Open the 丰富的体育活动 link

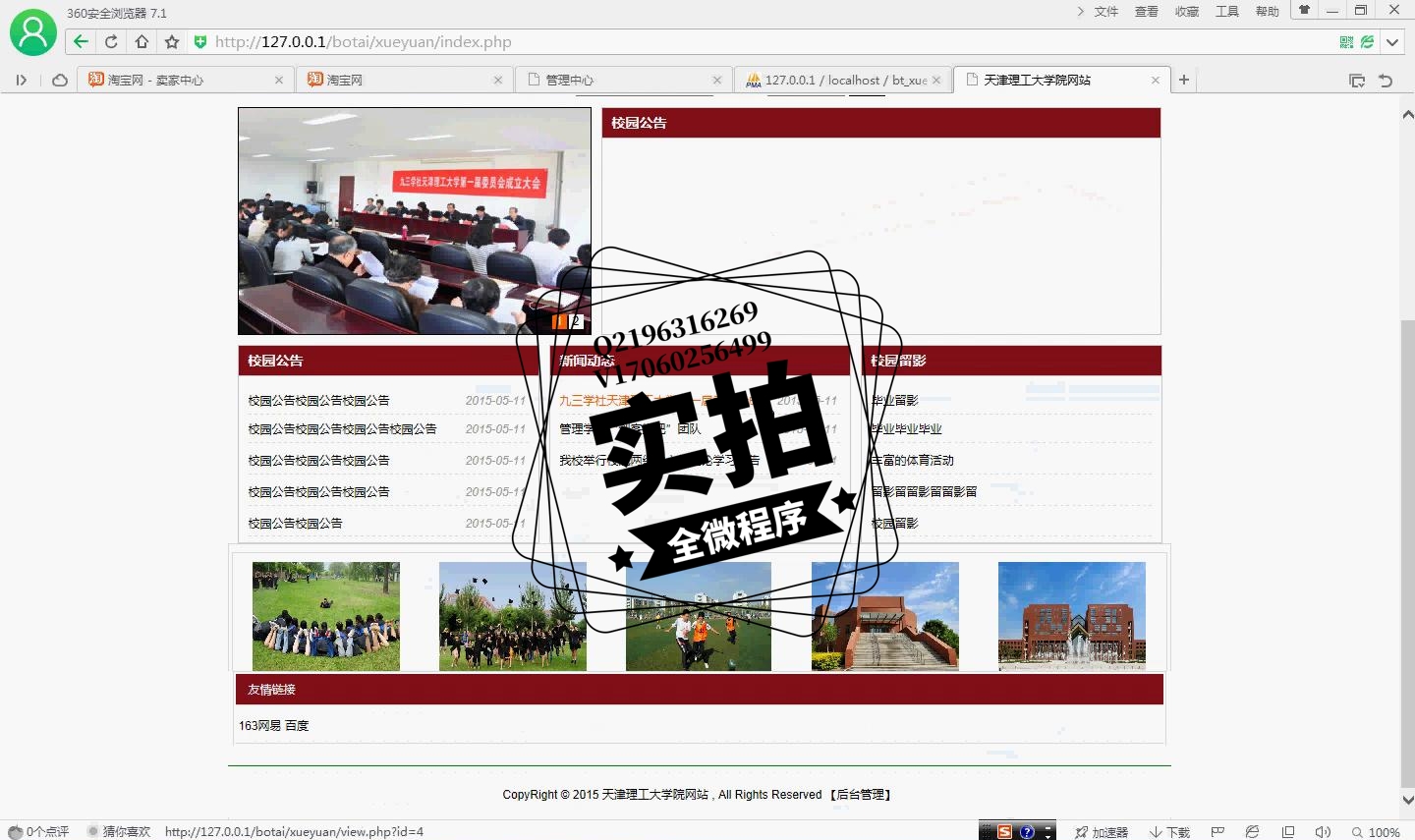[912, 460]
